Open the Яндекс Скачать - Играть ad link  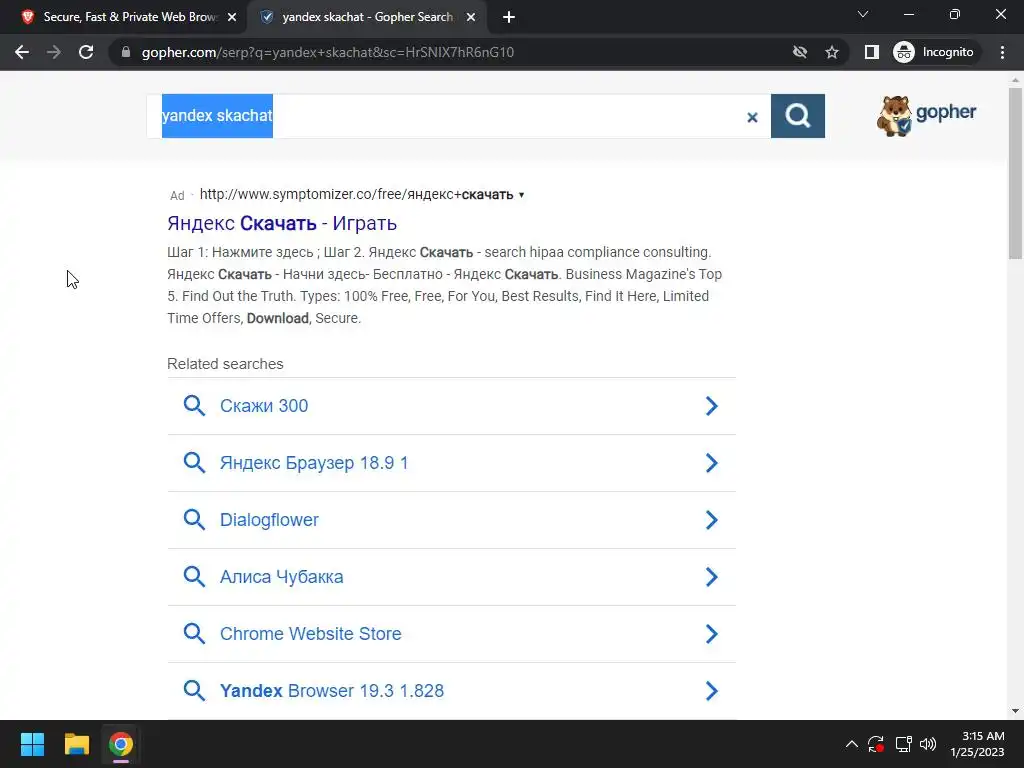point(282,223)
